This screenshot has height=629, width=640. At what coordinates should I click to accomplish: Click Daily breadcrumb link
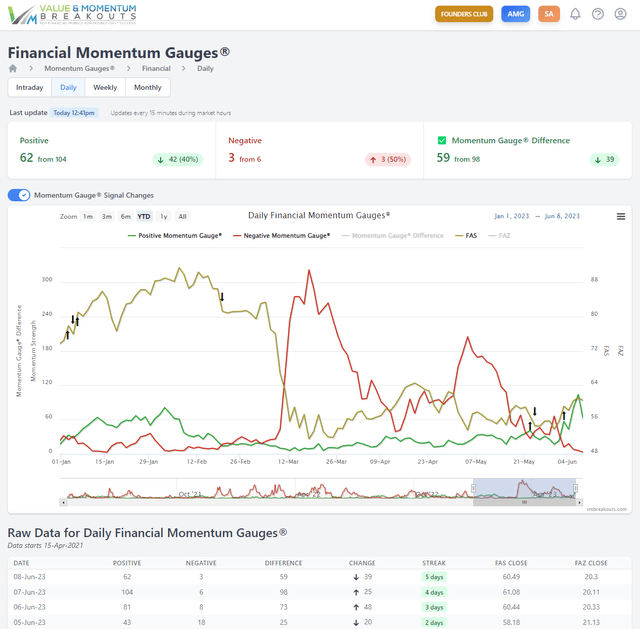pos(205,68)
